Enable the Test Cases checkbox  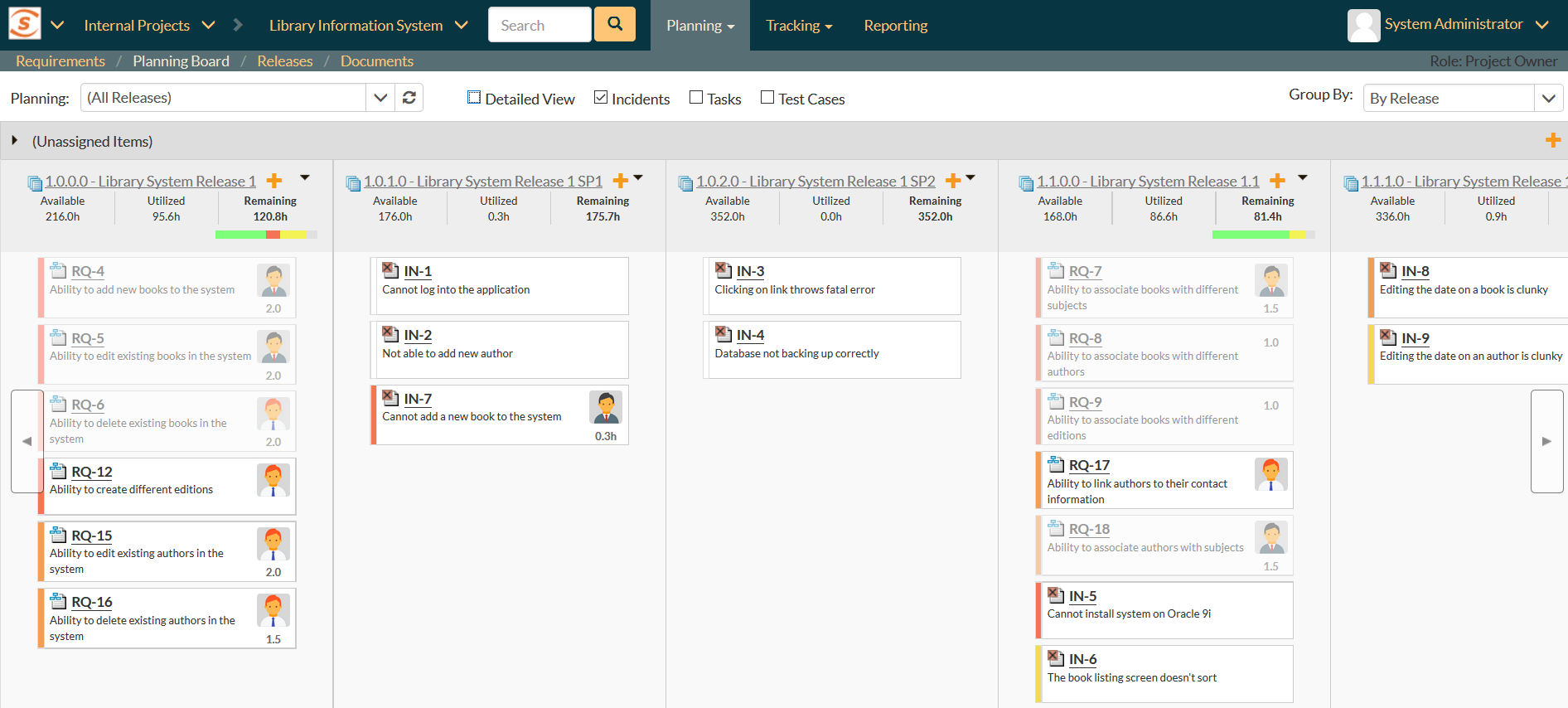767,98
